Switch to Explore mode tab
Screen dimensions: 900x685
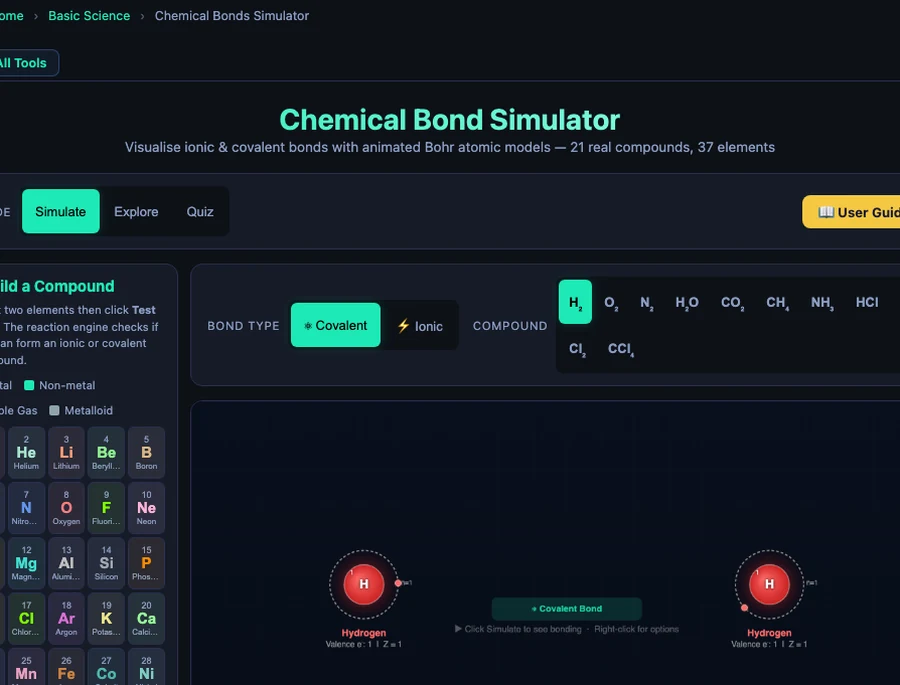pos(136,211)
